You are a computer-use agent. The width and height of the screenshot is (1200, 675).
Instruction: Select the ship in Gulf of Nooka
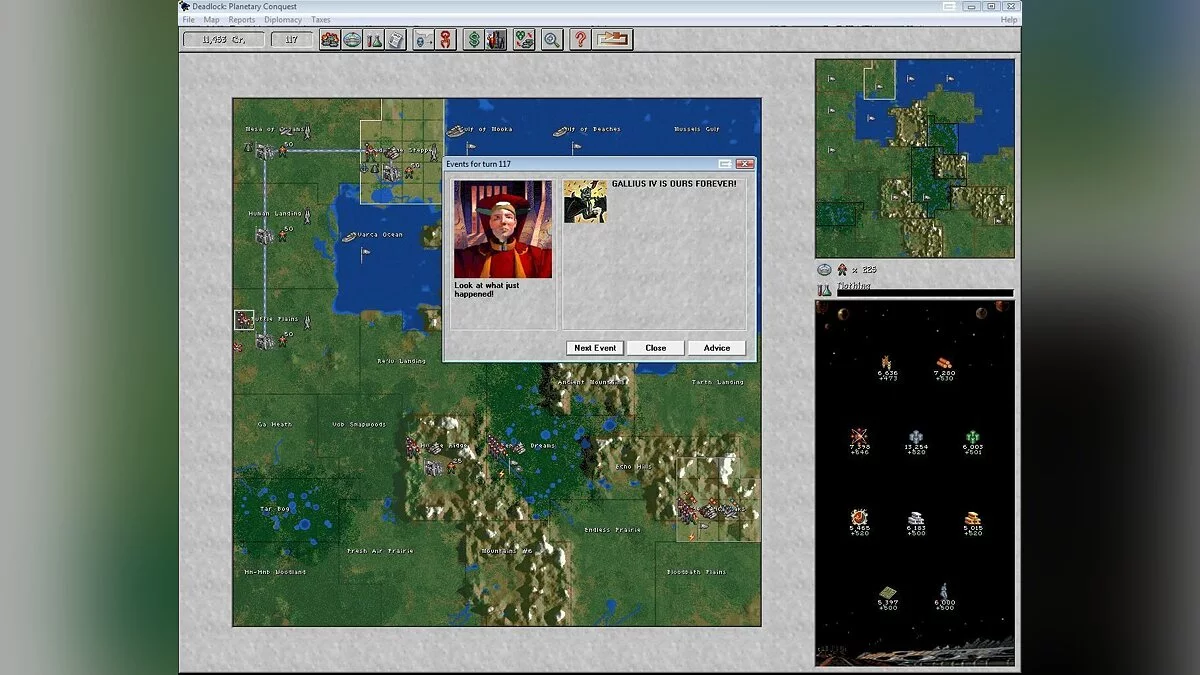(456, 130)
